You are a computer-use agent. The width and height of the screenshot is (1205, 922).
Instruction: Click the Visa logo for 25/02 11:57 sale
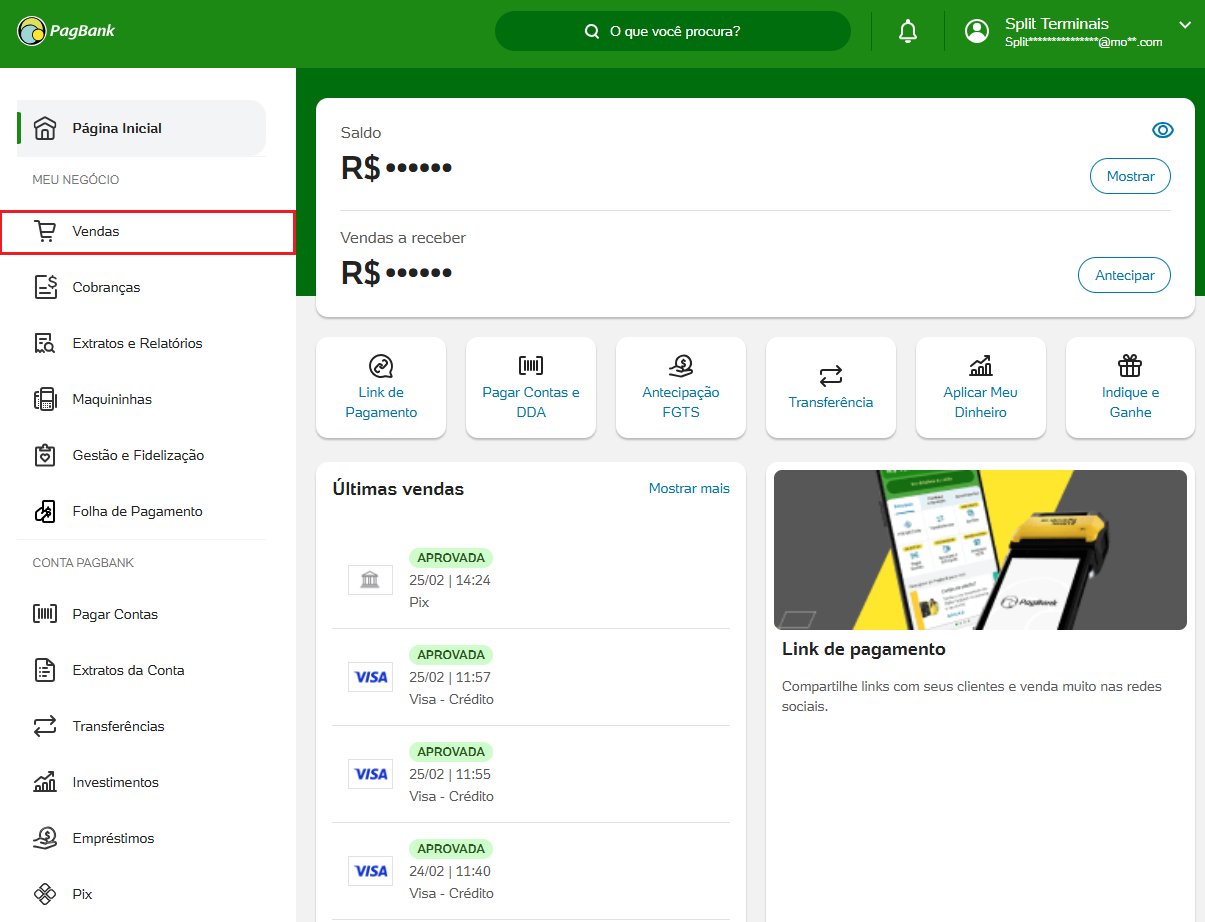pyautogui.click(x=370, y=677)
